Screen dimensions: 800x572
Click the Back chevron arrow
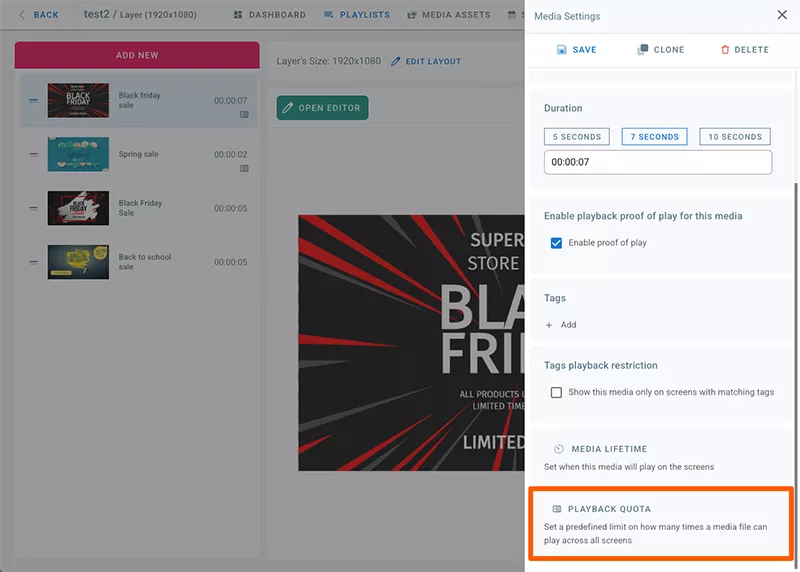click(22, 15)
